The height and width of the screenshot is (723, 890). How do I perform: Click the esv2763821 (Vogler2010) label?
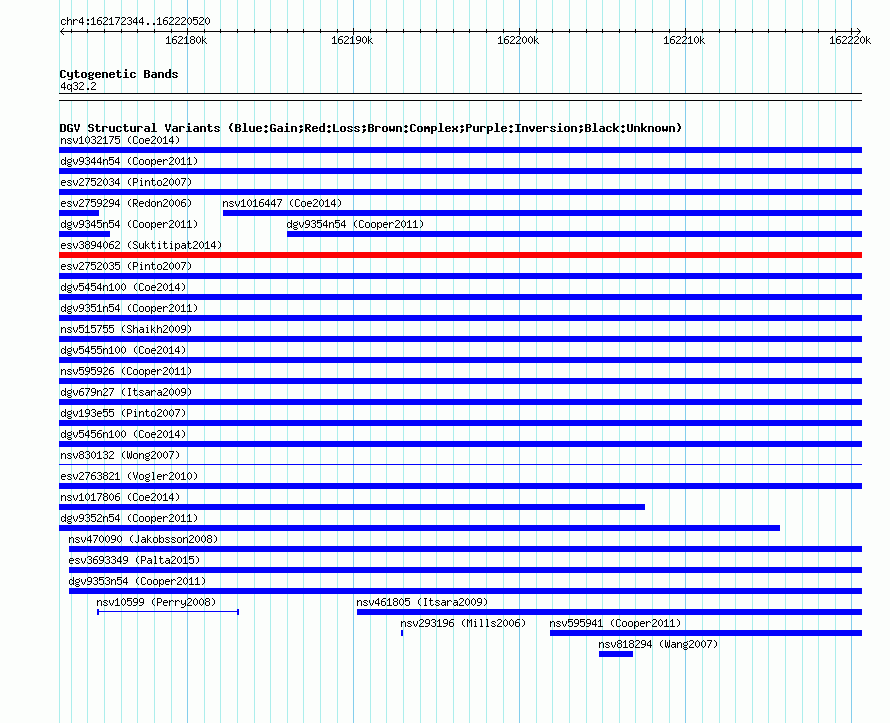click(129, 476)
